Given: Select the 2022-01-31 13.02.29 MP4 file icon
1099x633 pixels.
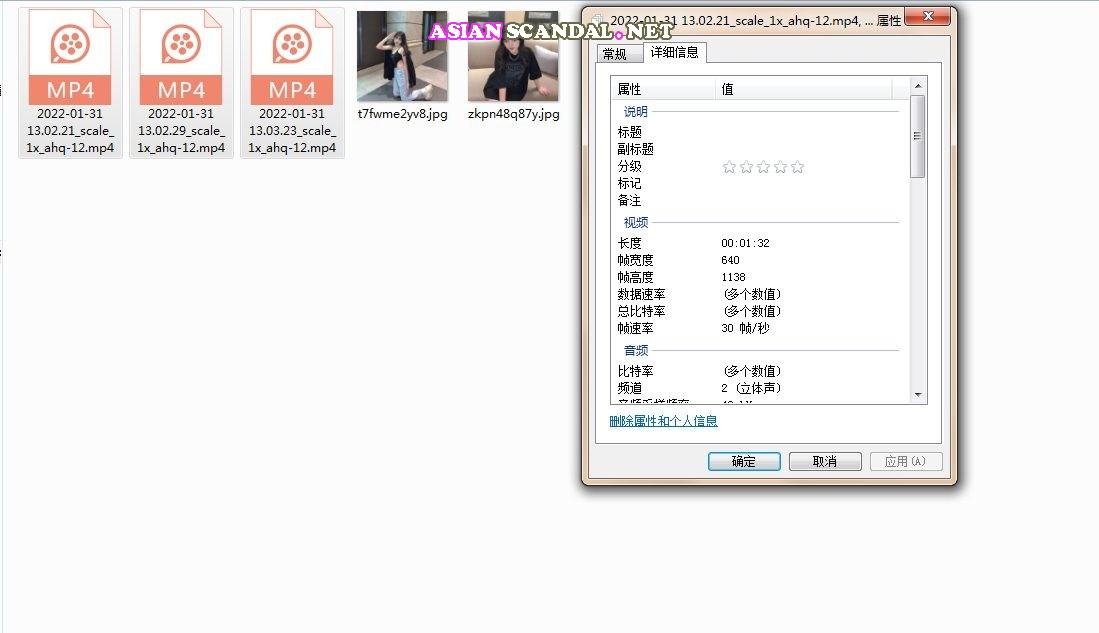Looking at the screenshot, I should 181,56.
